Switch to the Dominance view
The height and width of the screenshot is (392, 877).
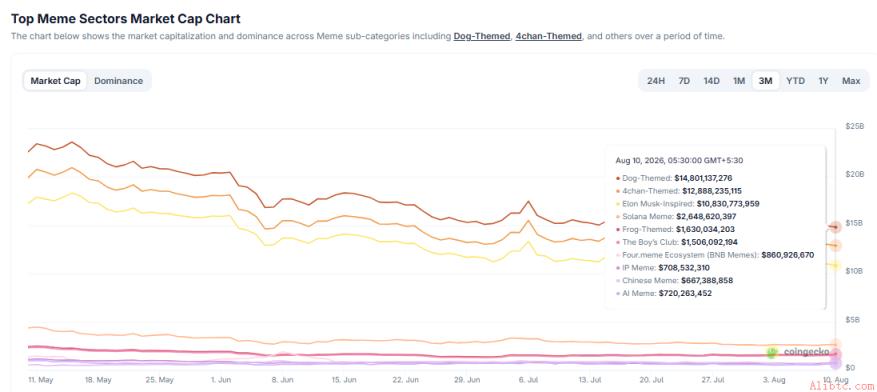(x=118, y=81)
